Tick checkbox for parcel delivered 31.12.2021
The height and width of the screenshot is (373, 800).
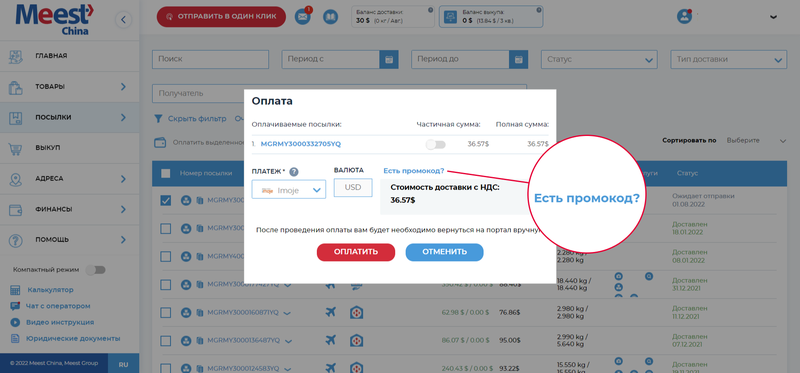click(165, 284)
